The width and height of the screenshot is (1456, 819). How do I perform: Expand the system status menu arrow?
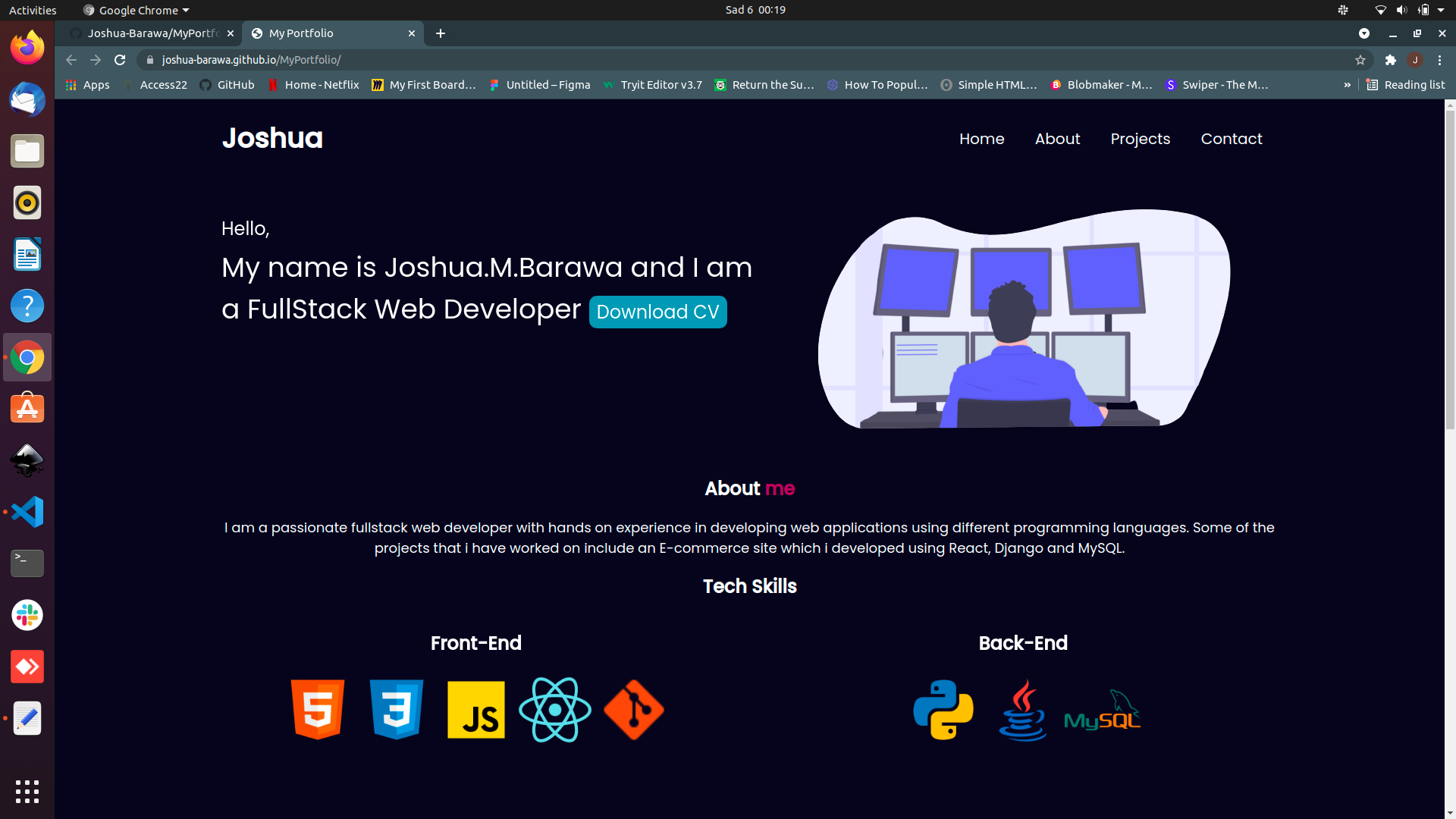coord(1441,10)
